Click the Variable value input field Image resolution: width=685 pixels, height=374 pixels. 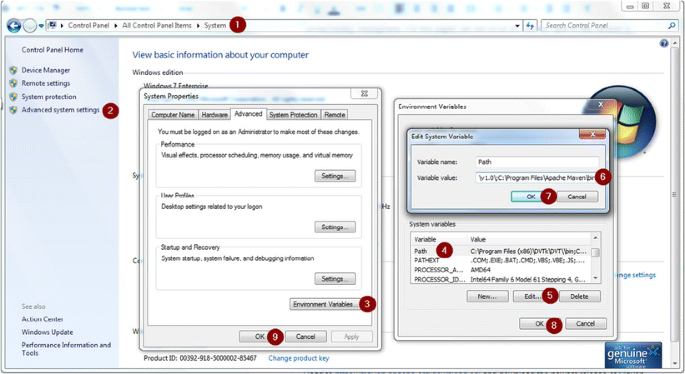tap(536, 178)
